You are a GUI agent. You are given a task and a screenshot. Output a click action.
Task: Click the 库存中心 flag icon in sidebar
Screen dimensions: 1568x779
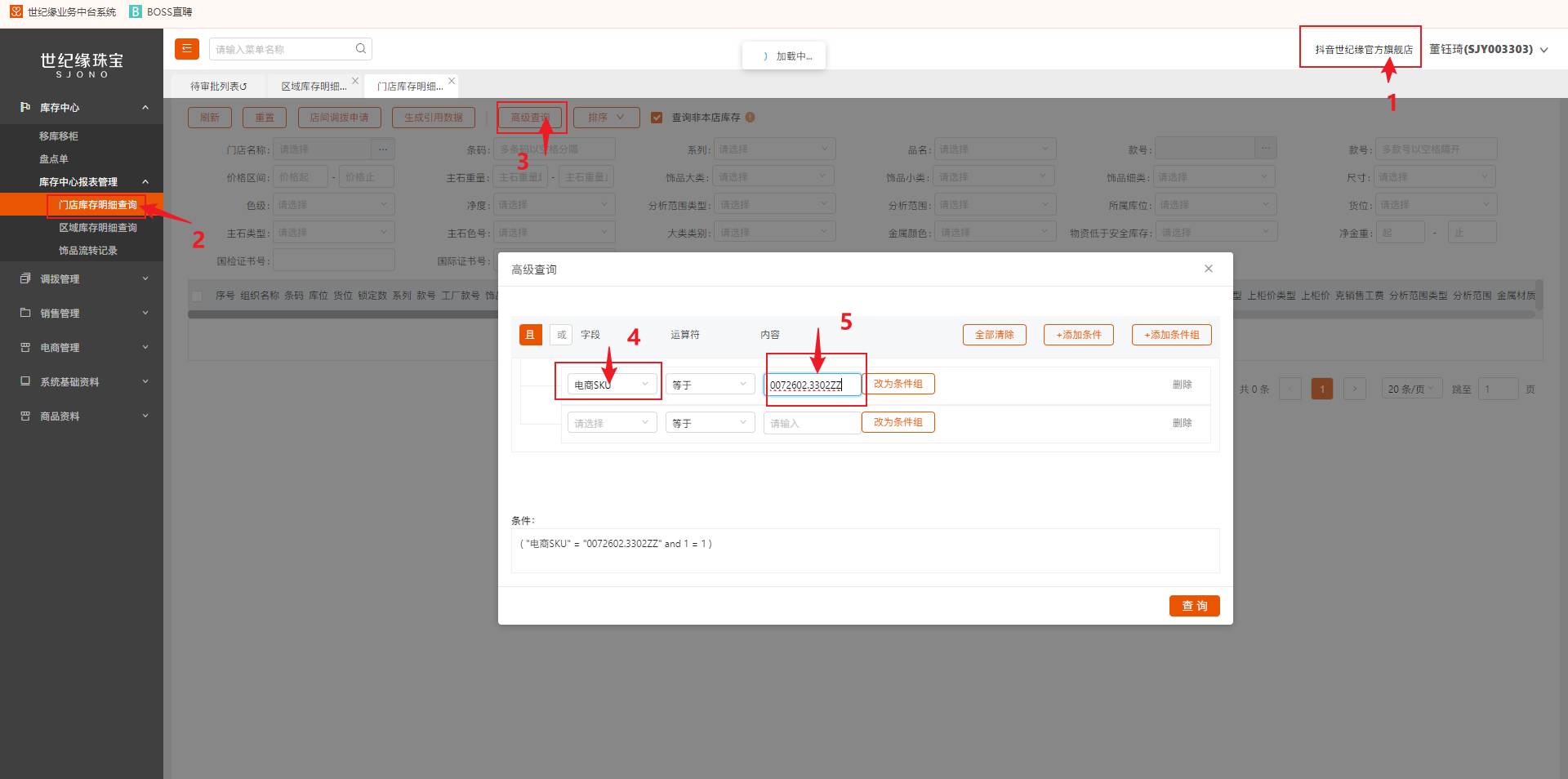click(25, 107)
